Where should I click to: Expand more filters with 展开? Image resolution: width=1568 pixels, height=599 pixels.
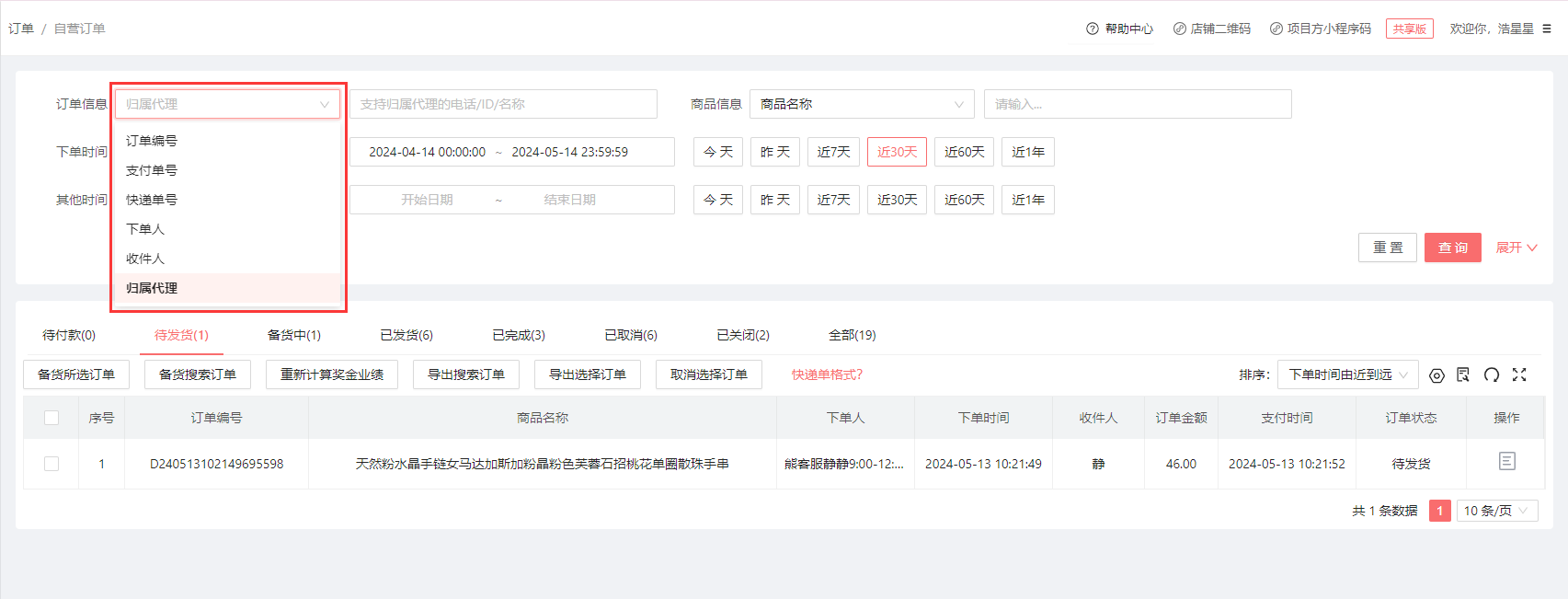pos(1516,248)
